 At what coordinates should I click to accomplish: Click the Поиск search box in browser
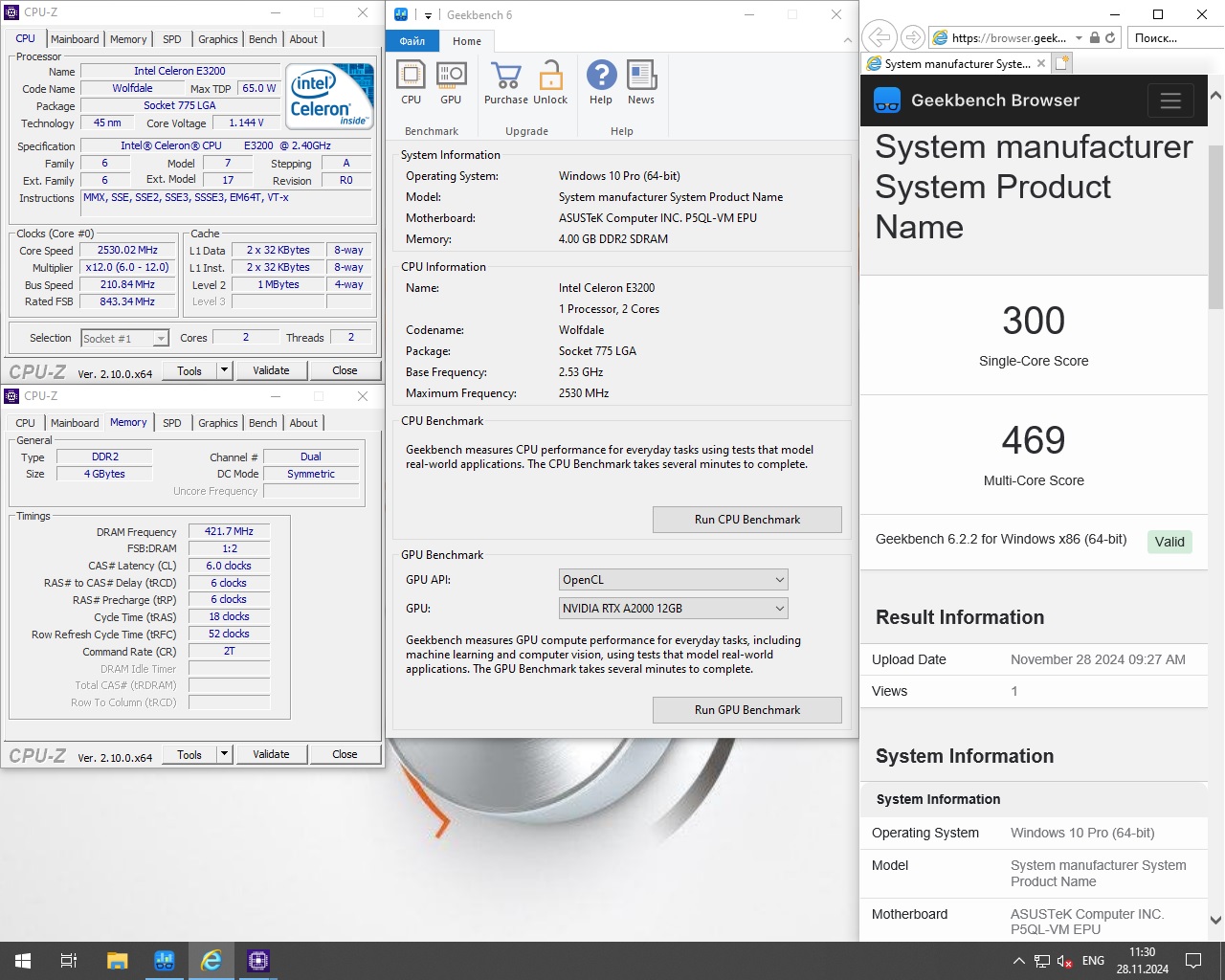click(1176, 38)
